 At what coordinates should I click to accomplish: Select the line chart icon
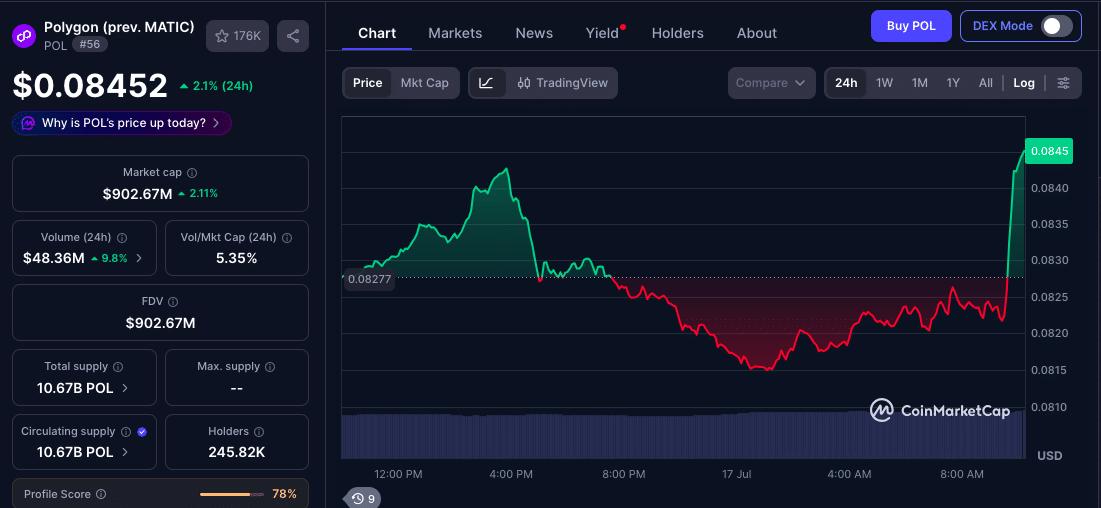coord(487,83)
